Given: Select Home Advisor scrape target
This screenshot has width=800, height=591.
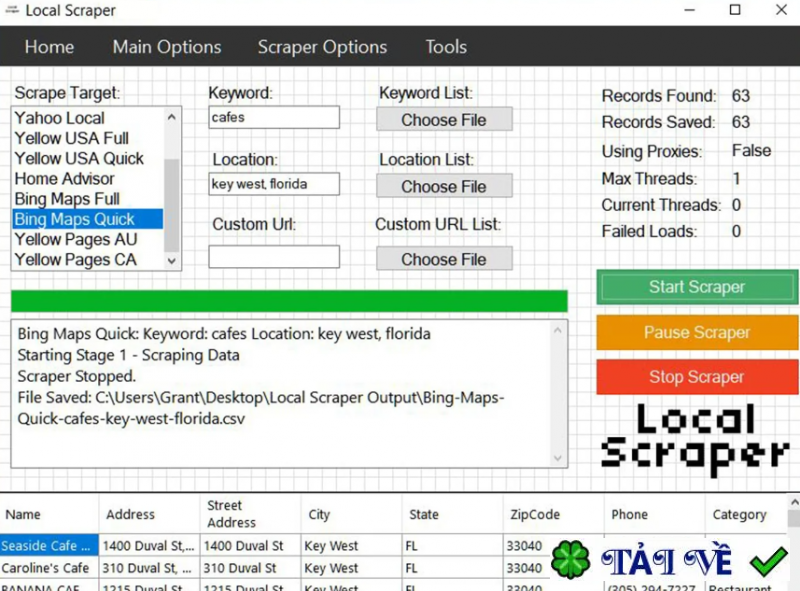Looking at the screenshot, I should (88, 179).
